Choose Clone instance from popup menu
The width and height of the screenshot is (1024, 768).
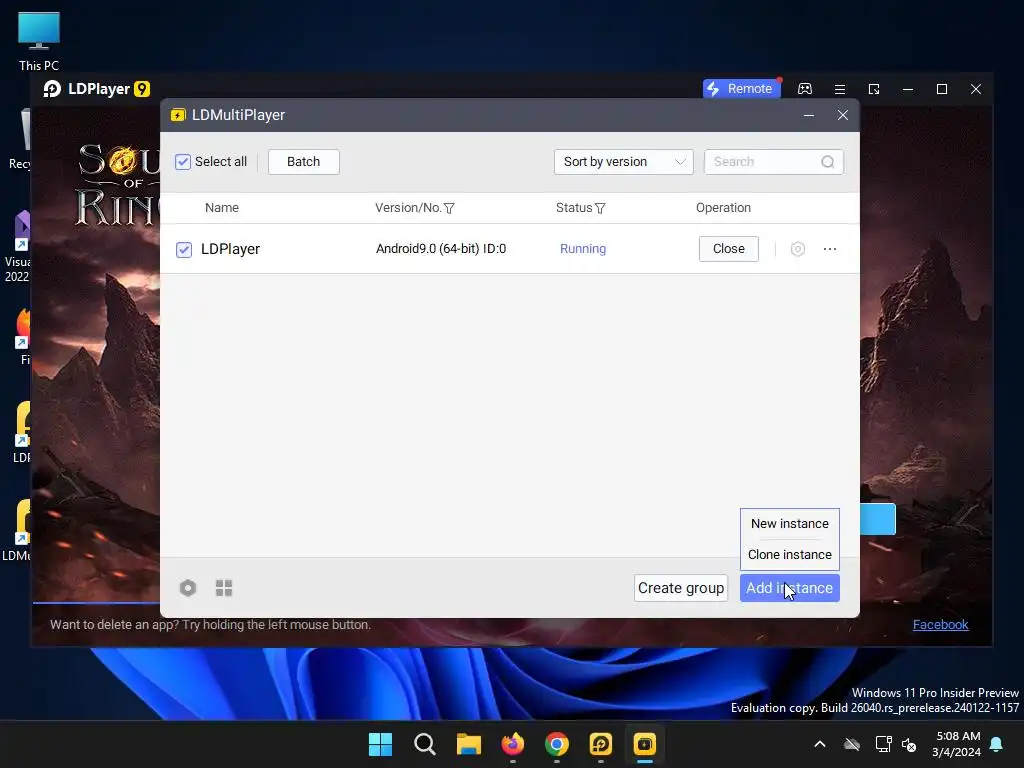(x=790, y=554)
